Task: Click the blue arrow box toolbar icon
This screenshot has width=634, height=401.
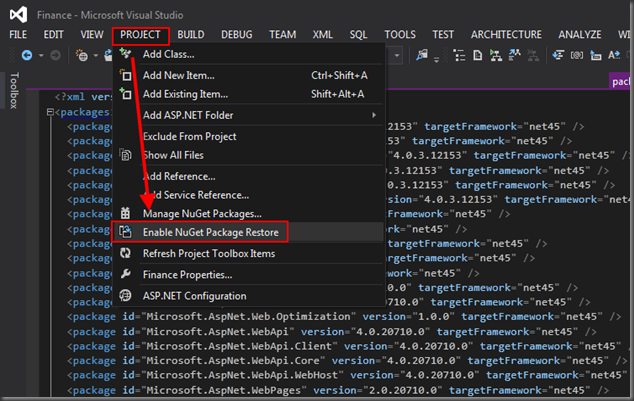Action: [x=596, y=55]
